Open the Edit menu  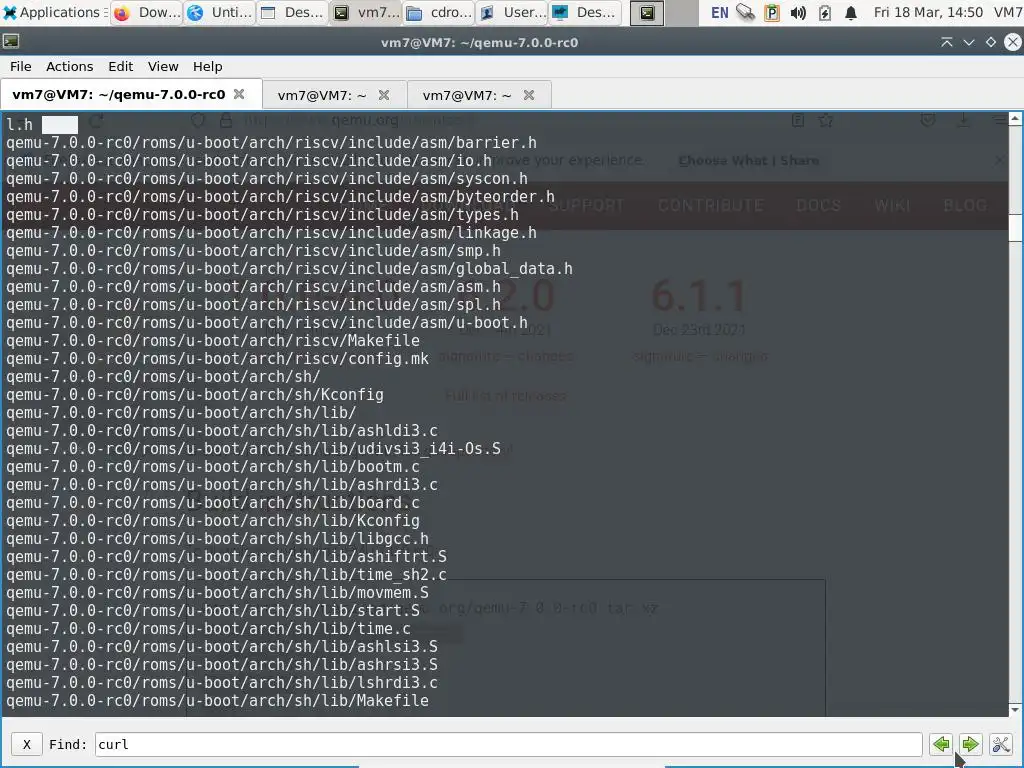coord(120,67)
